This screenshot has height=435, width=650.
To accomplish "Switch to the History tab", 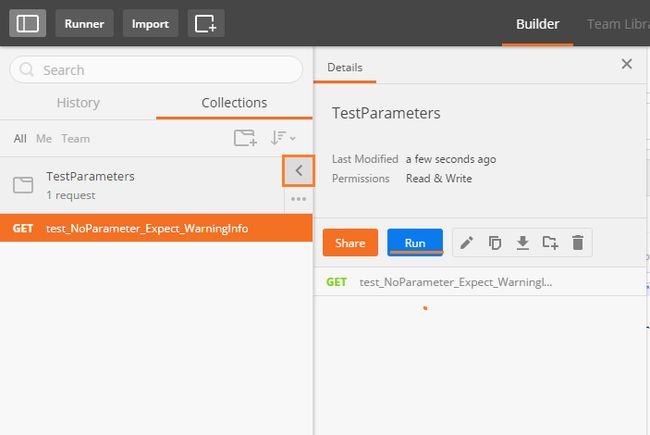I will 78,102.
